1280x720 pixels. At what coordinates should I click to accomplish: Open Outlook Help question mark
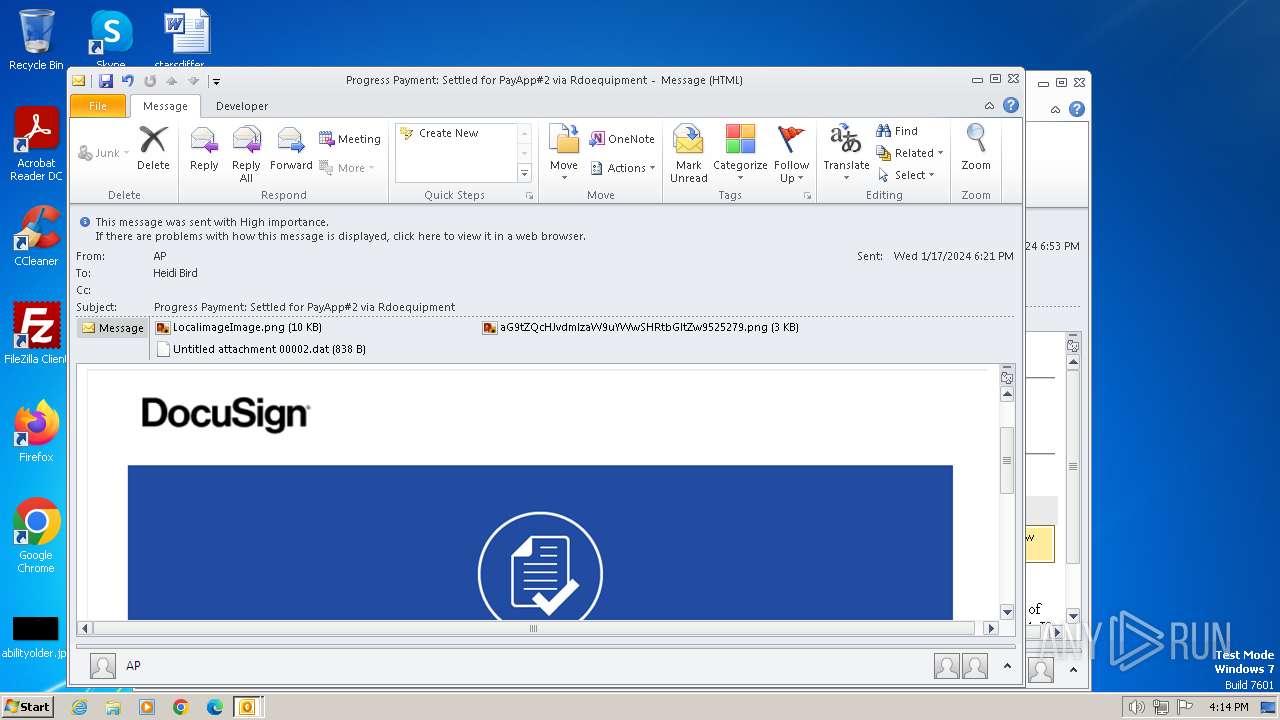click(1011, 105)
